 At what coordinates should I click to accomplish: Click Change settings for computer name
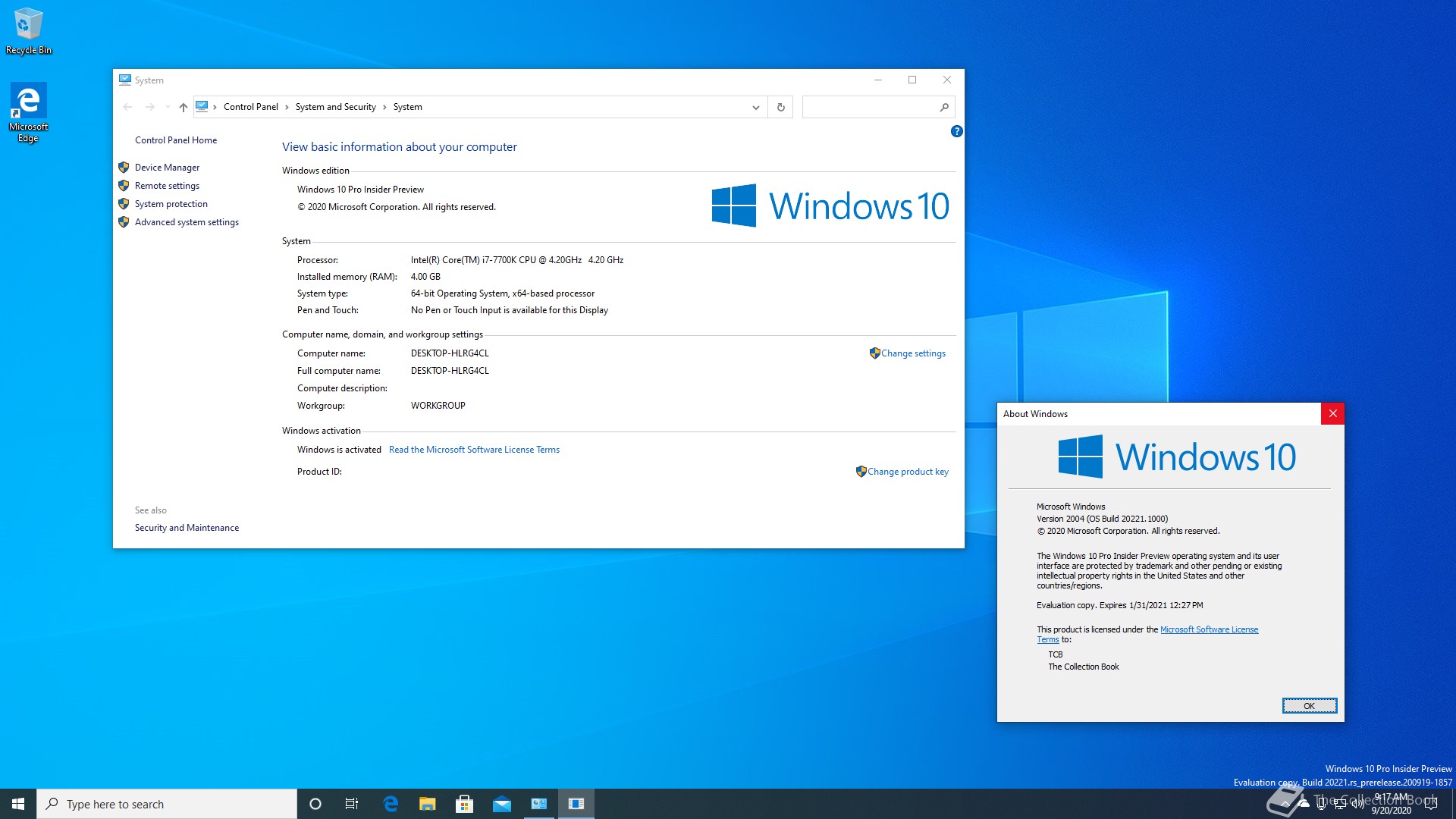pyautogui.click(x=913, y=353)
